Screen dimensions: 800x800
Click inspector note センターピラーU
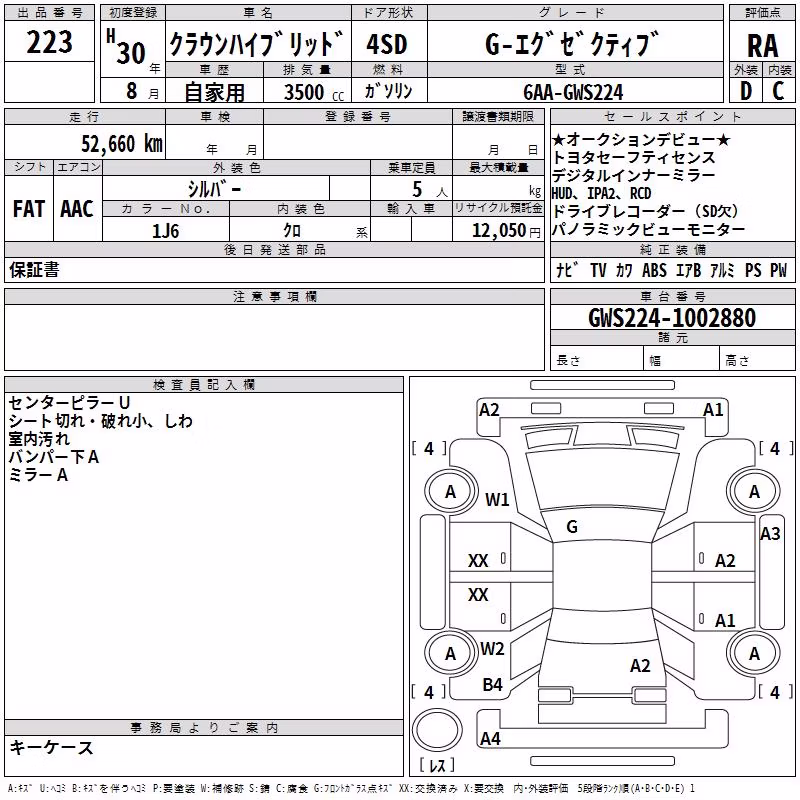pyautogui.click(x=69, y=403)
